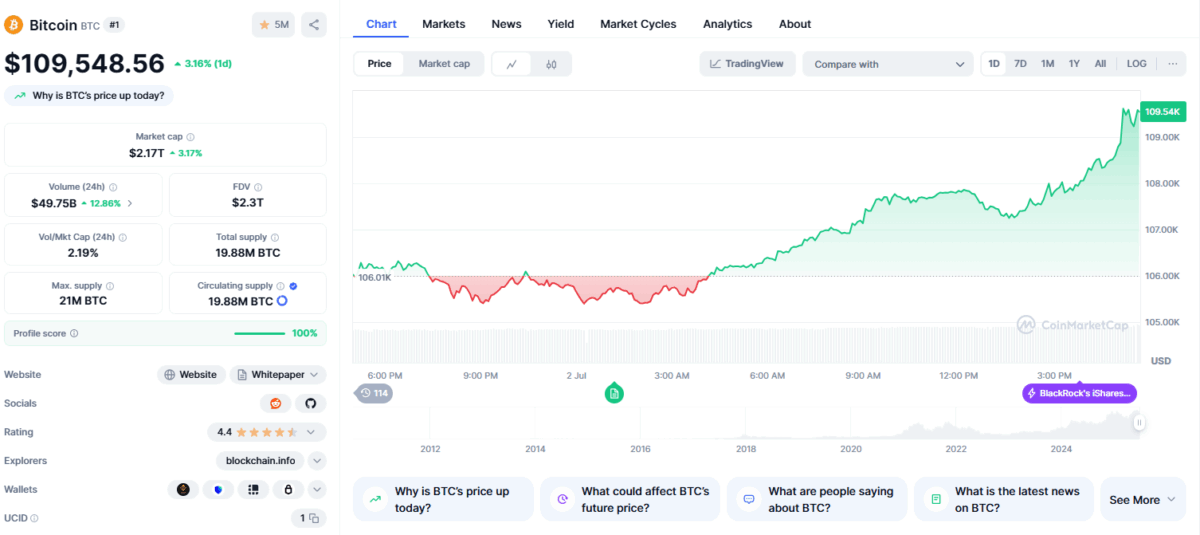The height and width of the screenshot is (535, 1200).
Task: Click the TradingView button
Action: coord(748,64)
